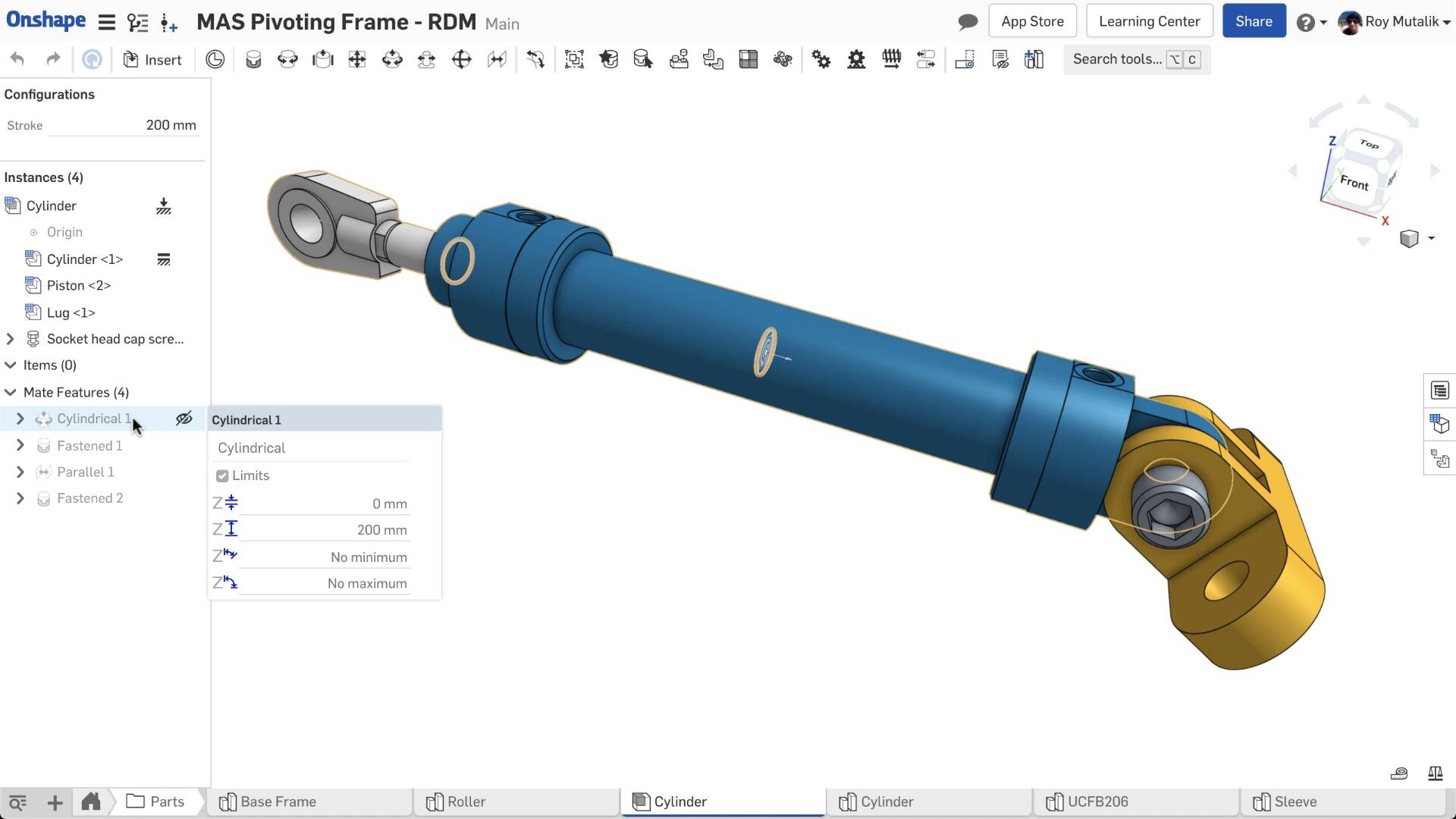
Task: Open the tab manager
Action: (17, 802)
